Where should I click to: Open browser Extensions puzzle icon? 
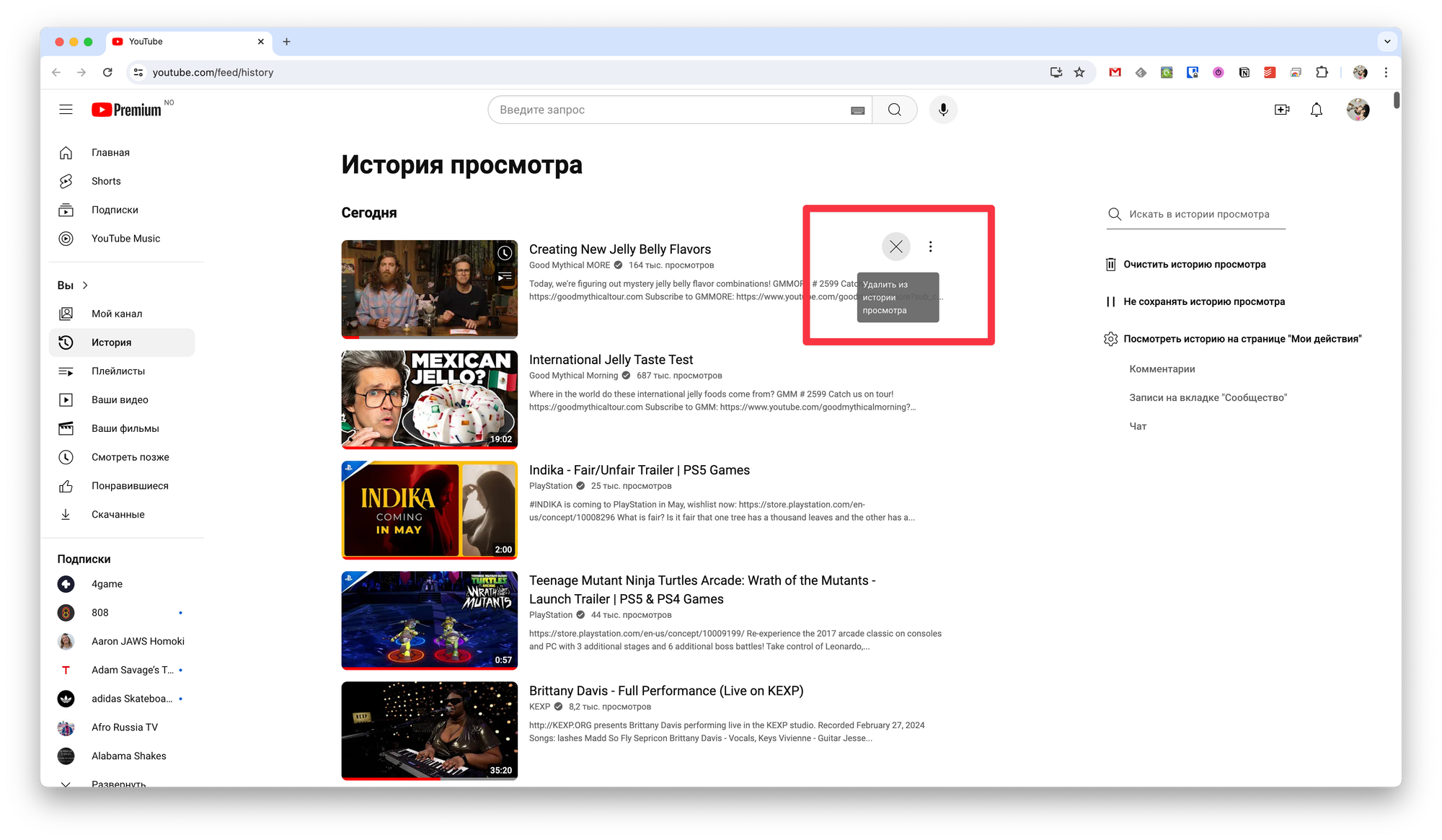1322,72
